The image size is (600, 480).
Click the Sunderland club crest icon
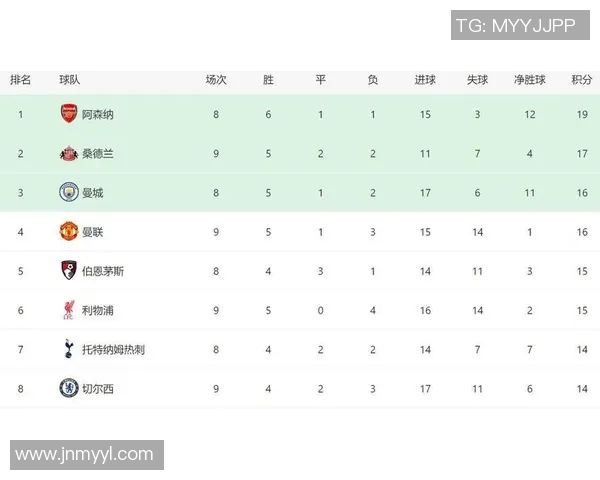coord(68,153)
